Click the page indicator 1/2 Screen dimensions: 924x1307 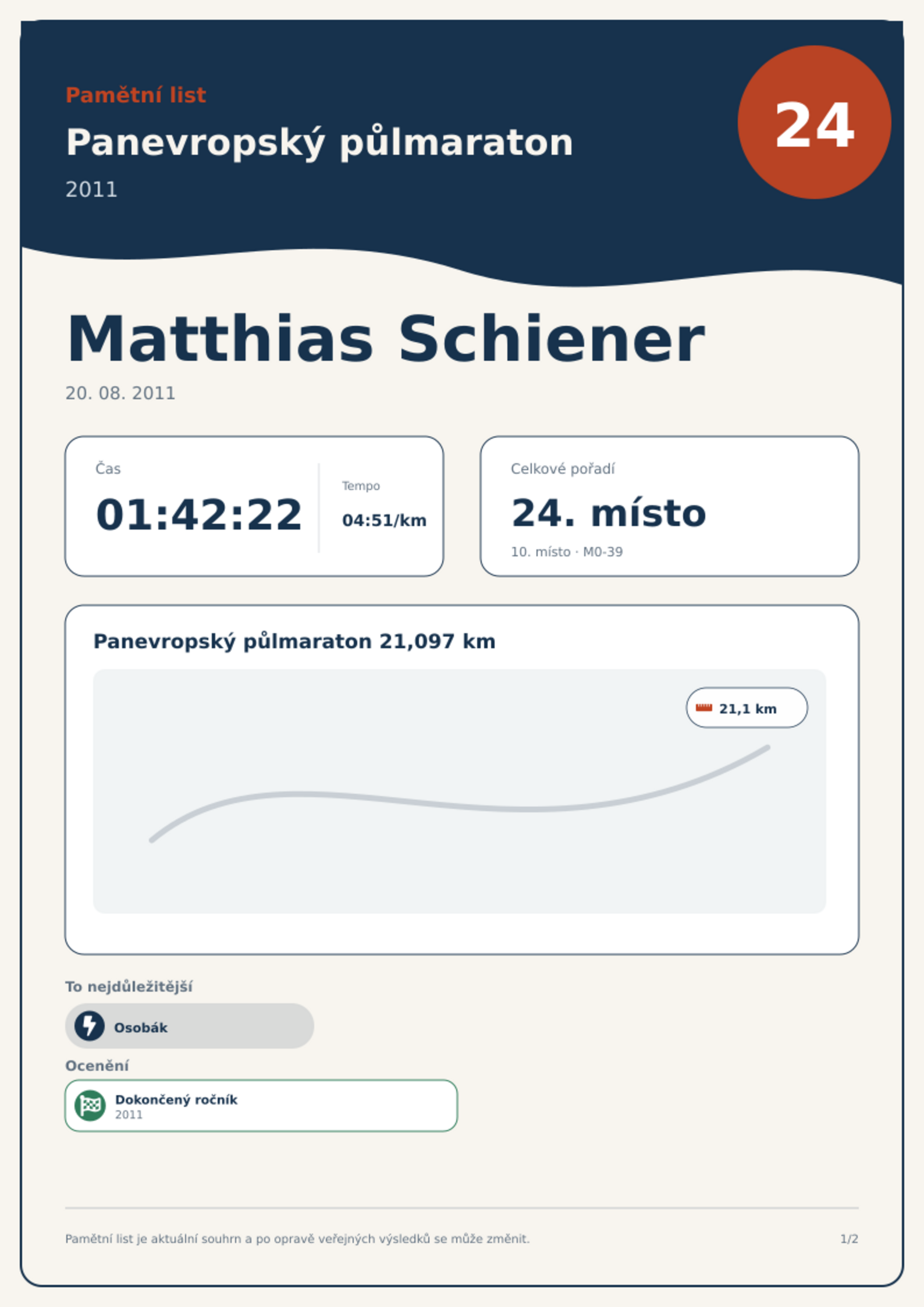(850, 1239)
